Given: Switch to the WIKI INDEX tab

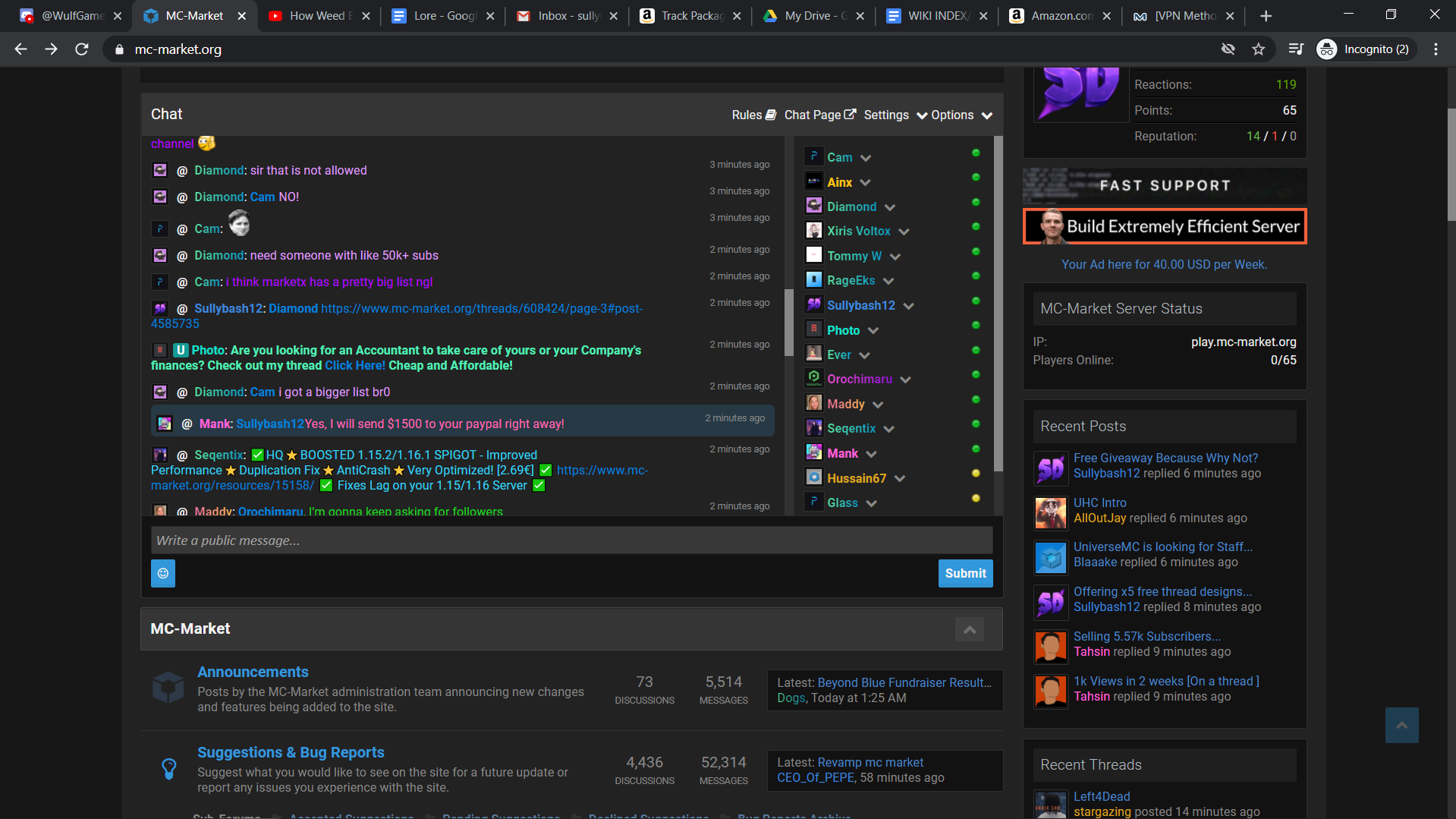Looking at the screenshot, I should coord(938,16).
